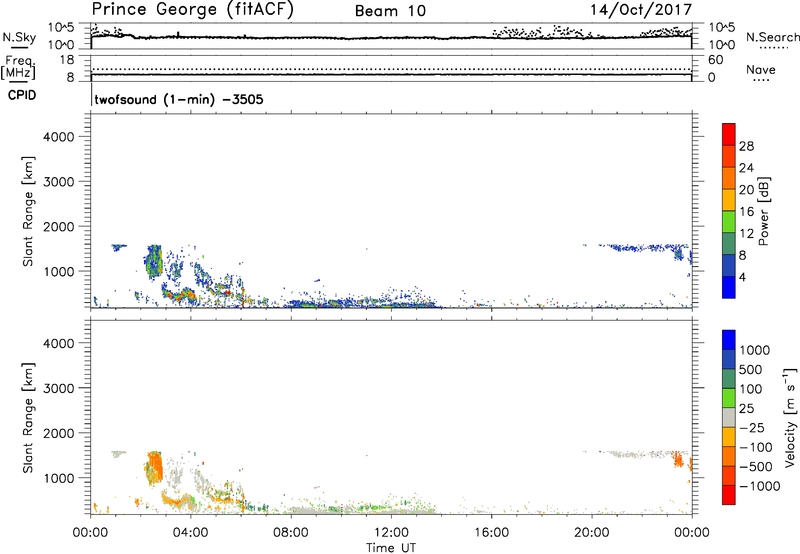Click the 2000 tick on the velocity panel

tap(58, 433)
